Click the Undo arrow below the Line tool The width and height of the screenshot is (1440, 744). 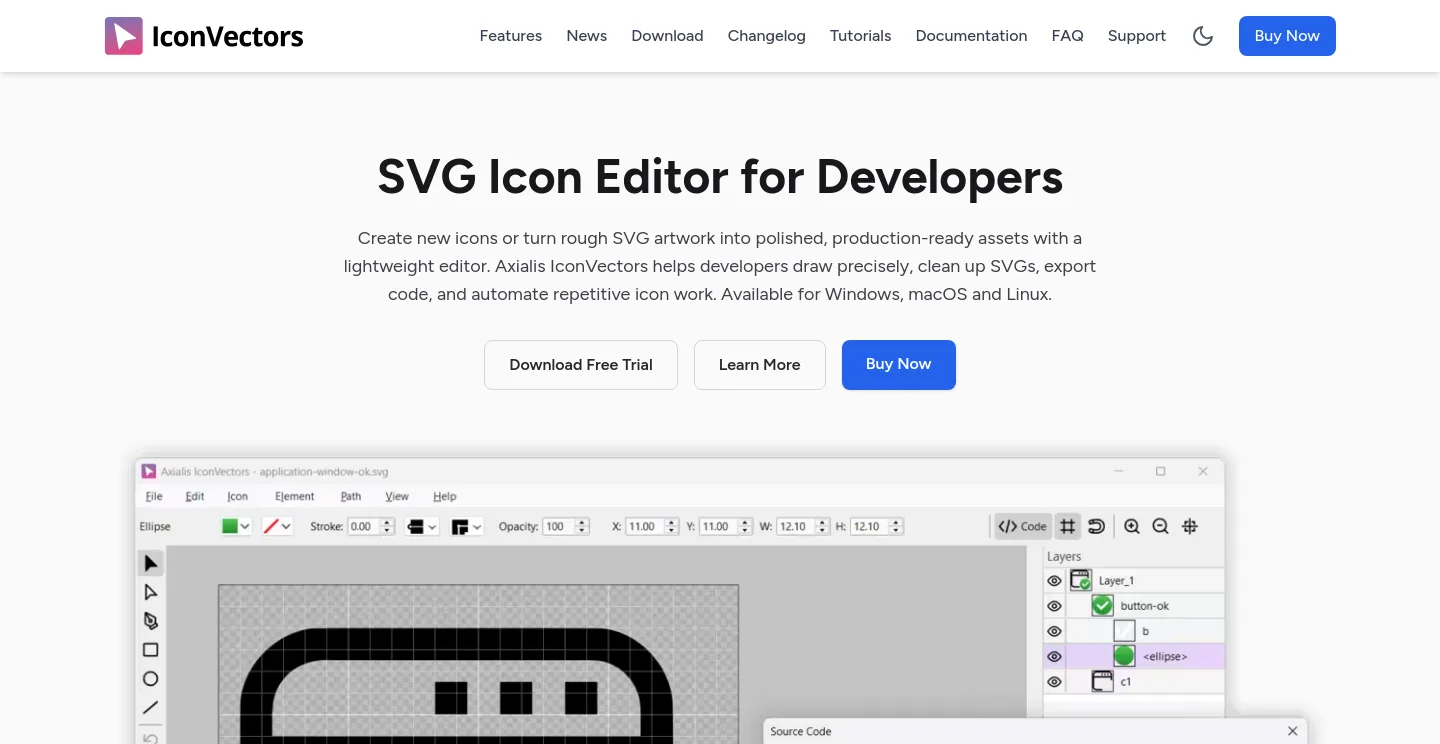(x=150, y=737)
